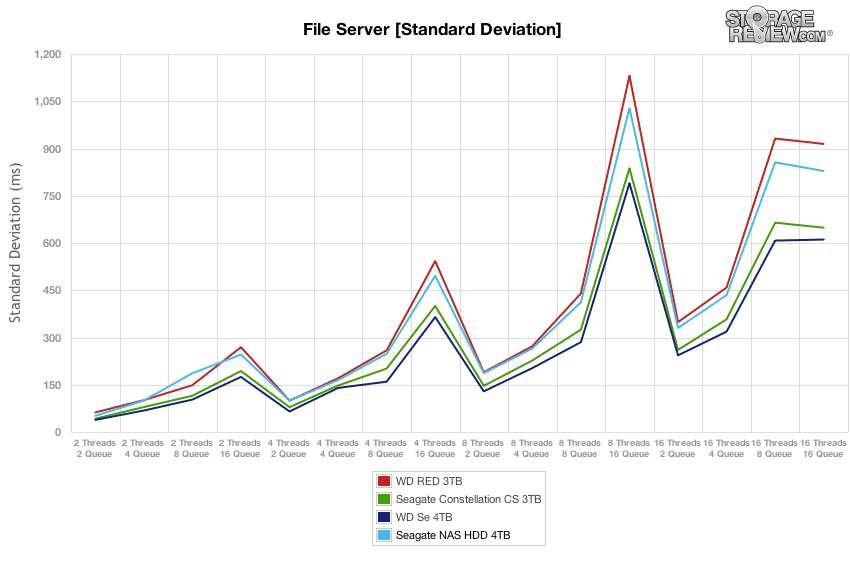Click the 4 Threads 16 Queue axis label

click(x=435, y=449)
